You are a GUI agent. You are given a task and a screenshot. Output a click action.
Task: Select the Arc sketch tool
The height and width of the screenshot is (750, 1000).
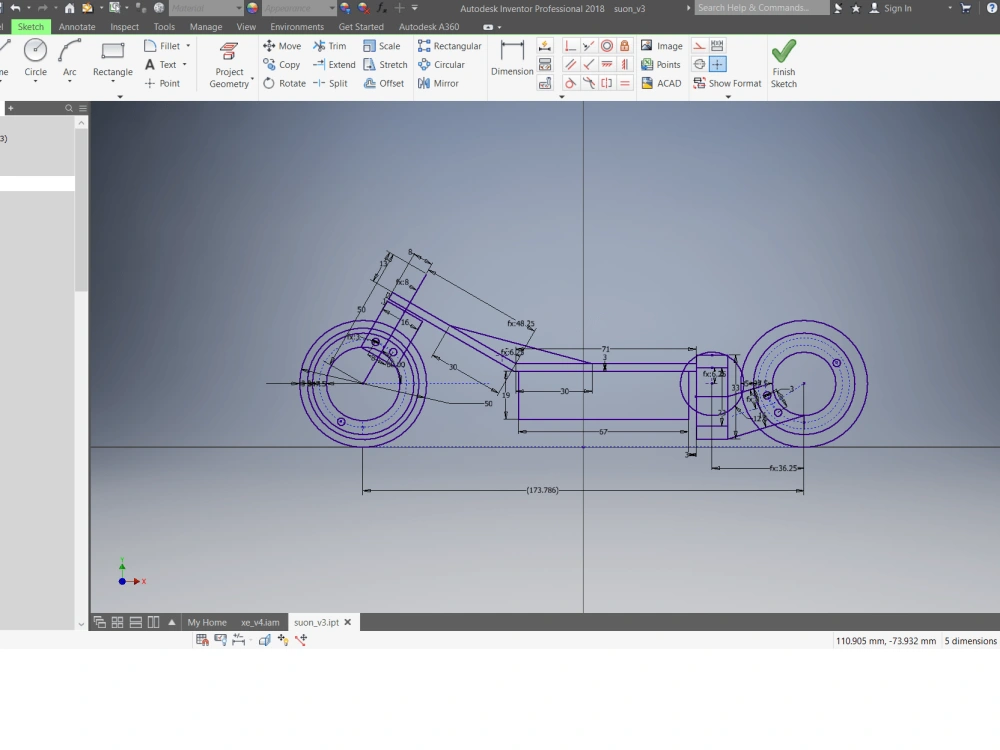pos(70,57)
